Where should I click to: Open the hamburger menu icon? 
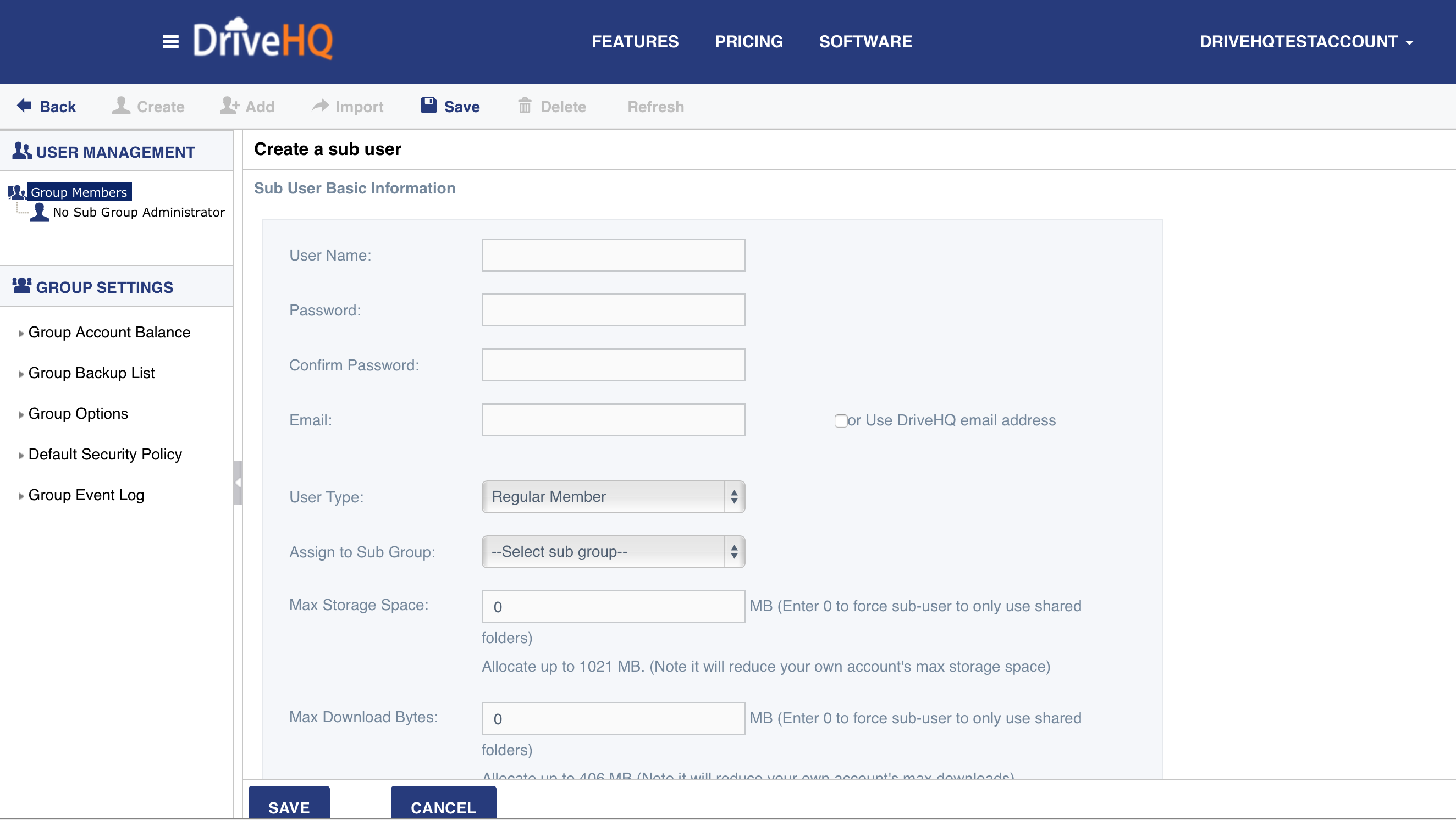[x=170, y=41]
